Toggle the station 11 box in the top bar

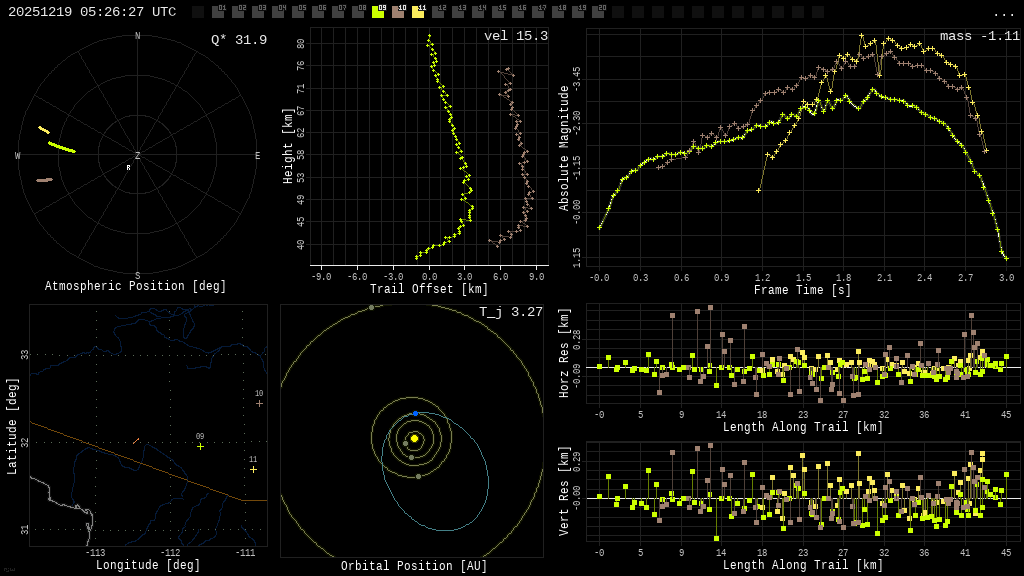click(x=418, y=12)
